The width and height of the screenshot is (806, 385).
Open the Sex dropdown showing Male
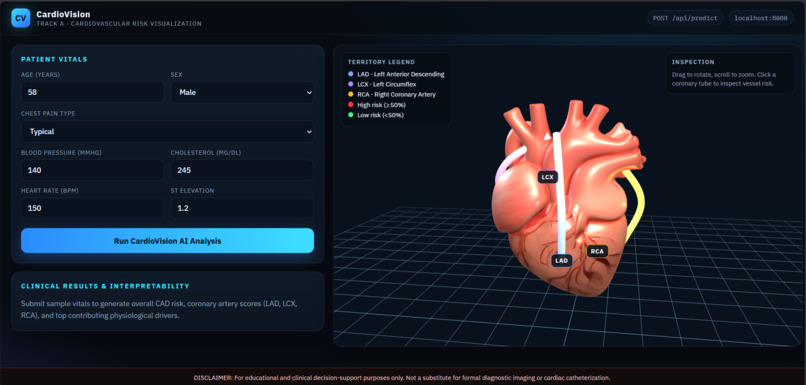(243, 93)
